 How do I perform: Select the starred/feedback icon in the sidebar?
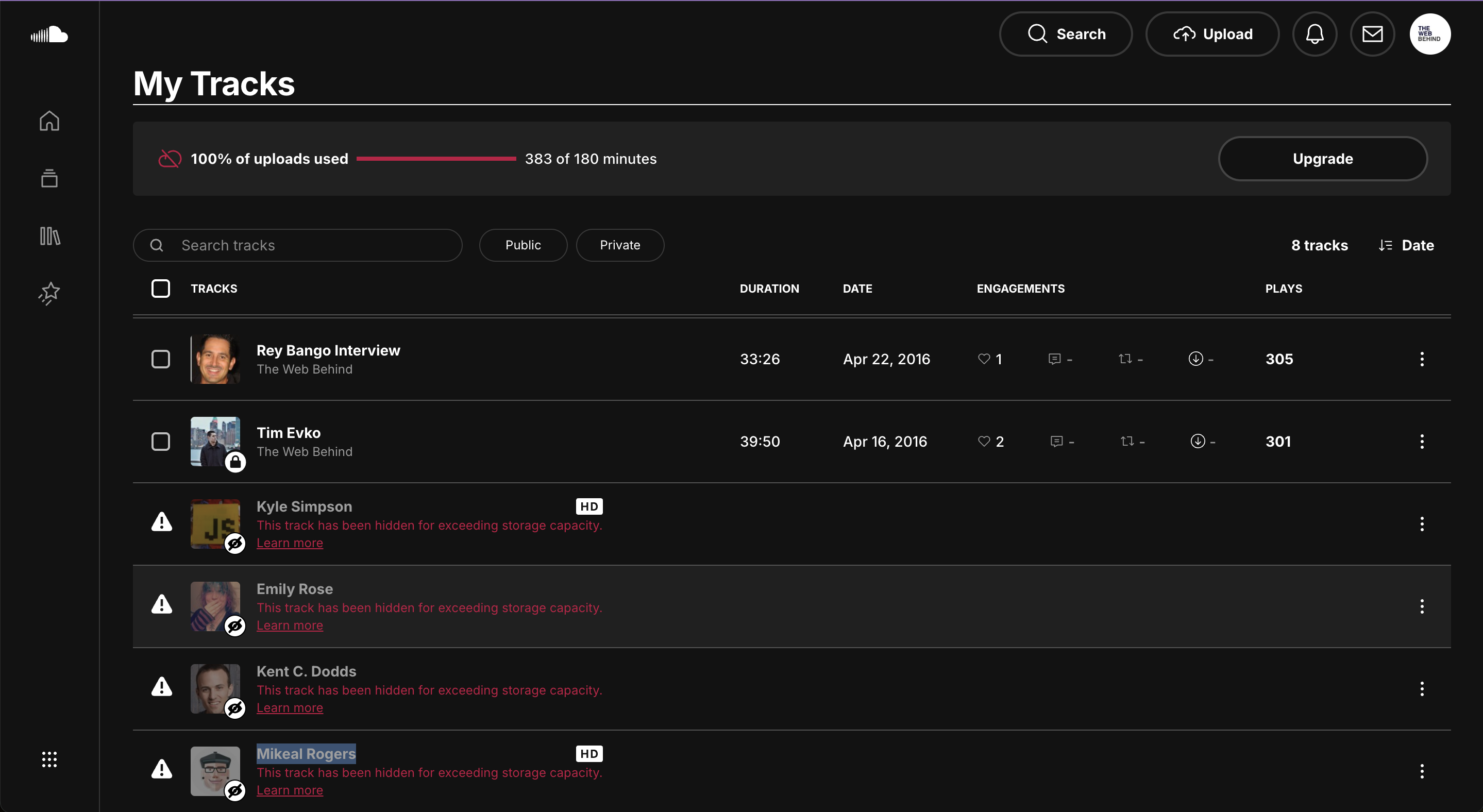[x=49, y=293]
